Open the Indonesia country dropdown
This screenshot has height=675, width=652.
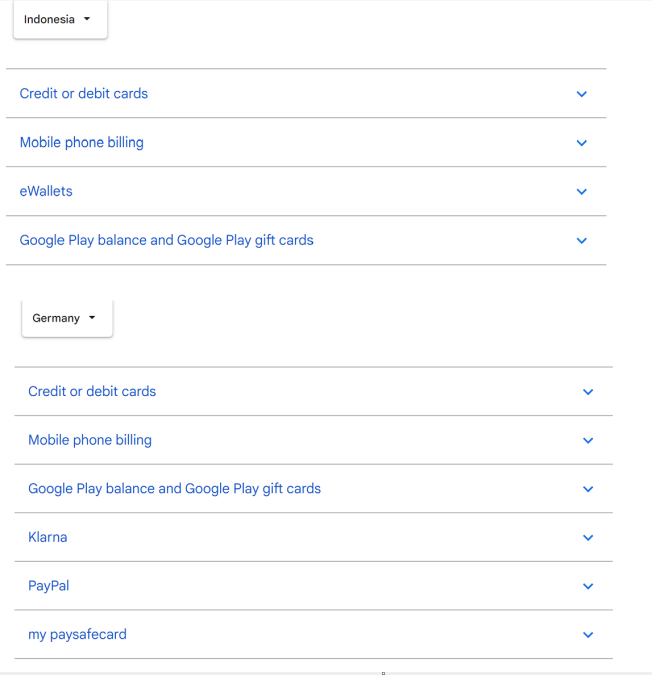59,20
